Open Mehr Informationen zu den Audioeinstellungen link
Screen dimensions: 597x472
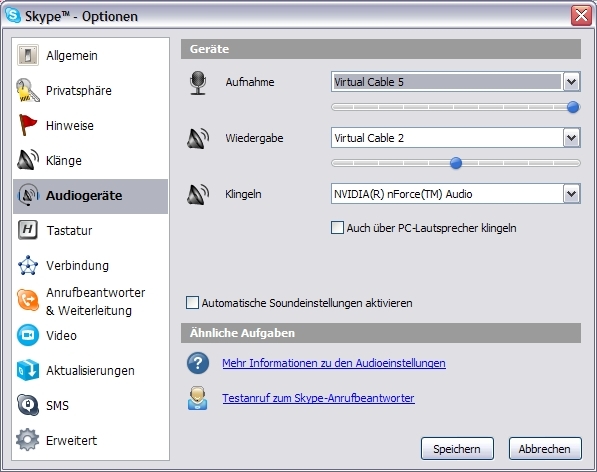click(x=334, y=363)
